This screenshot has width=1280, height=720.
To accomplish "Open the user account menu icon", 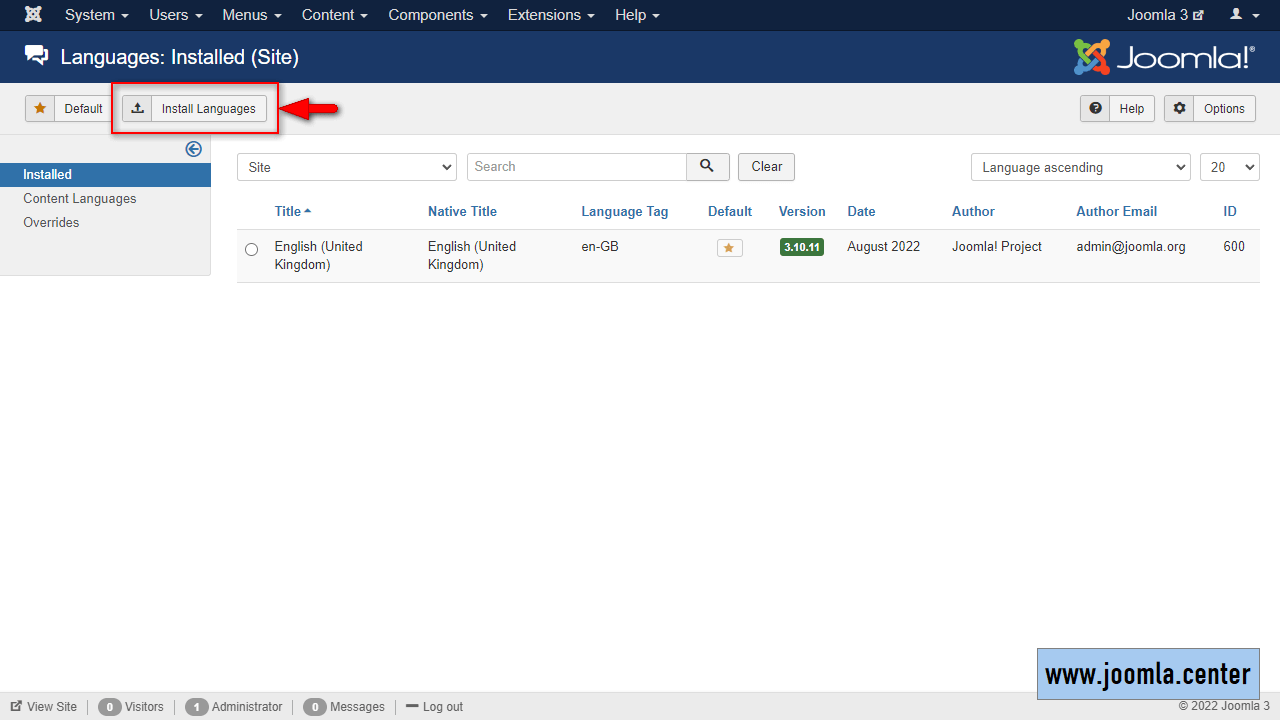I will pos(1244,15).
